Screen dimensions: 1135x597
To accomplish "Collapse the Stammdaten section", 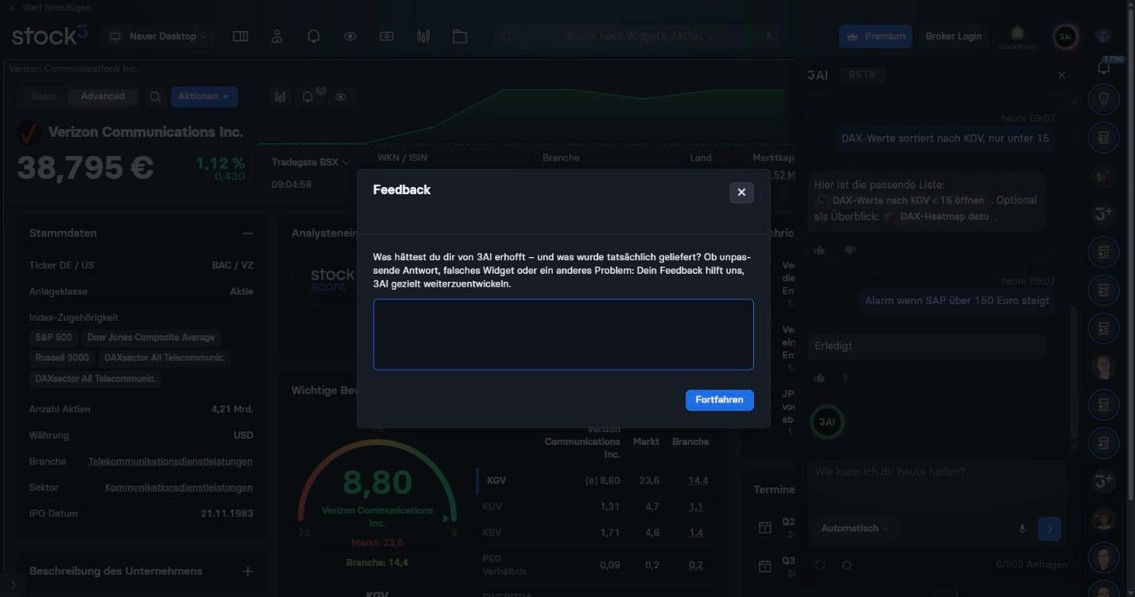I will (248, 234).
